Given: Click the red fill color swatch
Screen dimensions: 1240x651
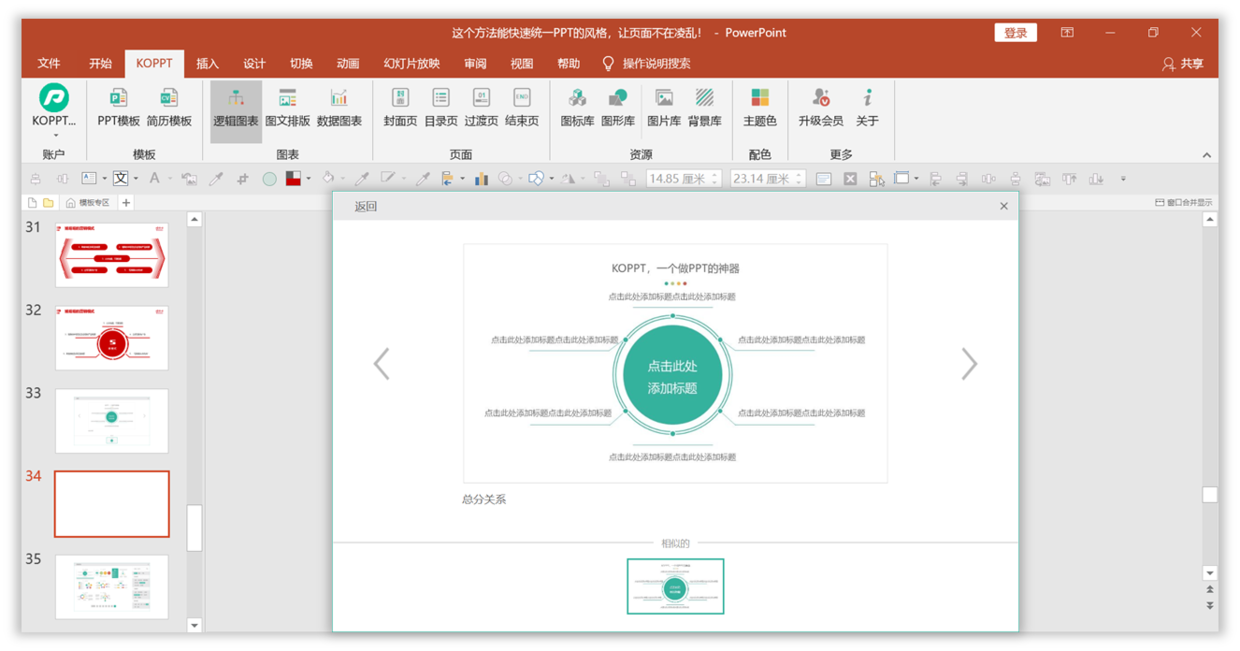Looking at the screenshot, I should pos(293,179).
